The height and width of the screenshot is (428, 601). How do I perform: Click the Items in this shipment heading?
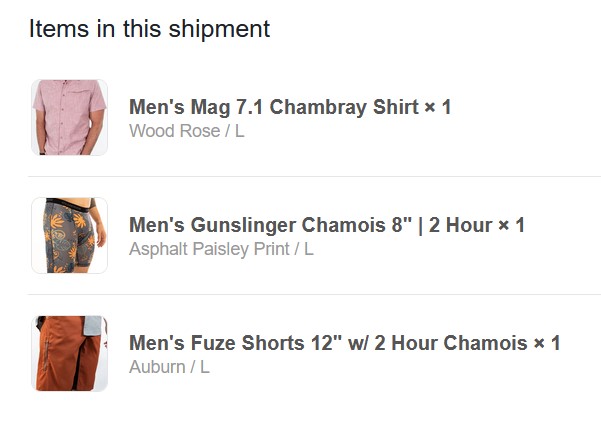click(x=149, y=28)
